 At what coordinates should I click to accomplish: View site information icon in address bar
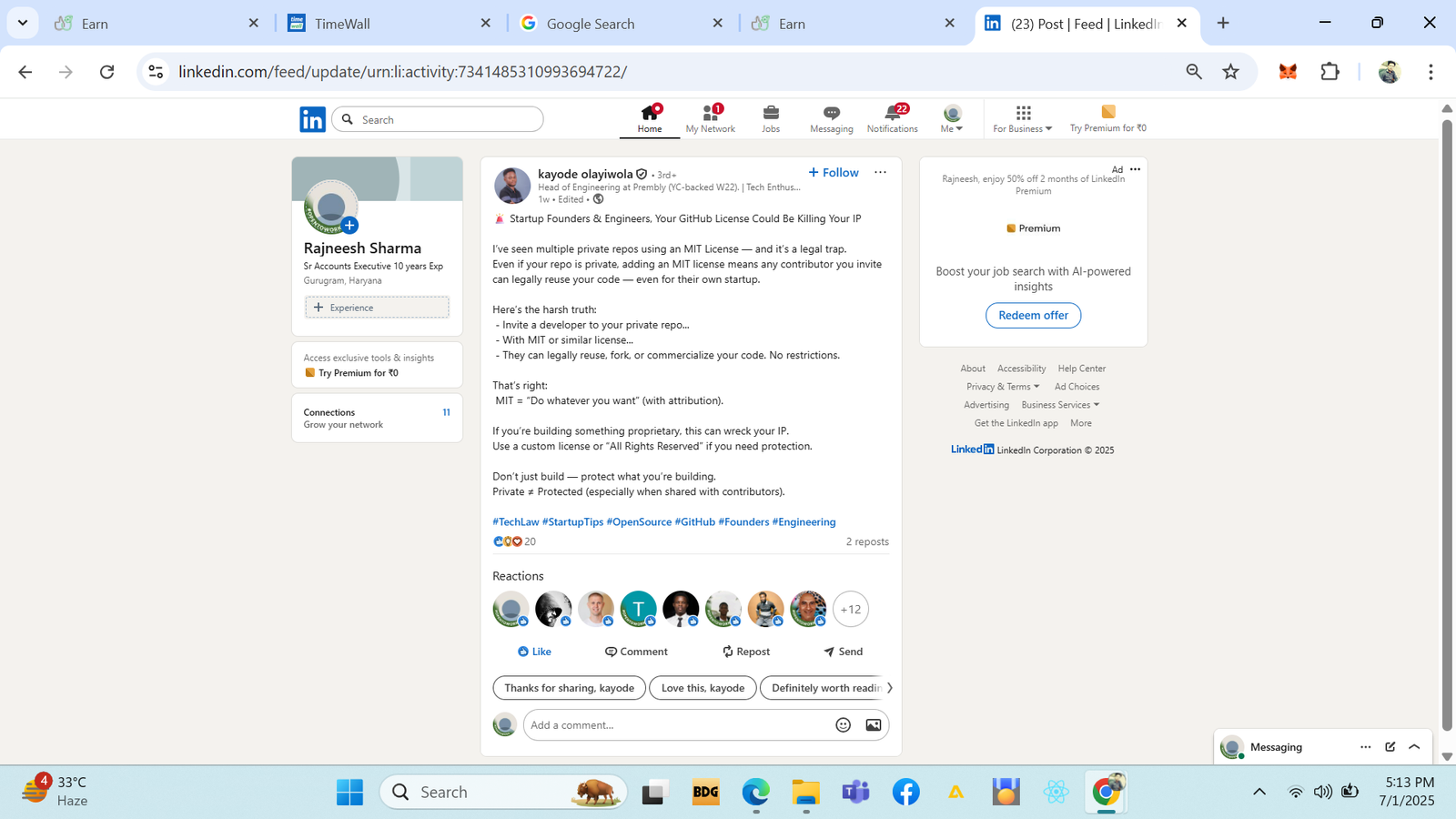(156, 72)
